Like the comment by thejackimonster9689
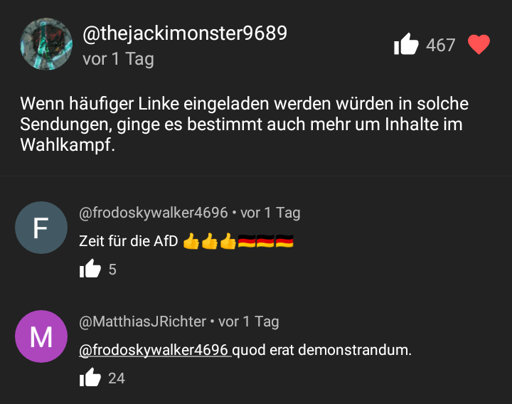 point(406,44)
